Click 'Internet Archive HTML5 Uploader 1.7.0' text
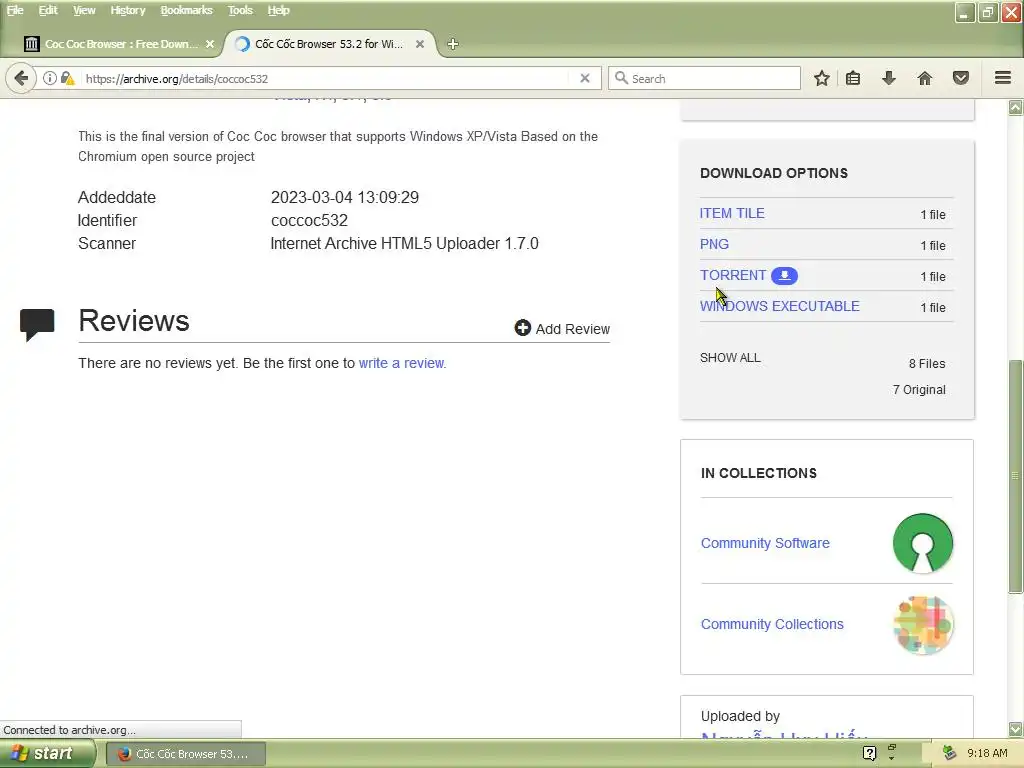This screenshot has height=768, width=1024. pos(404,244)
